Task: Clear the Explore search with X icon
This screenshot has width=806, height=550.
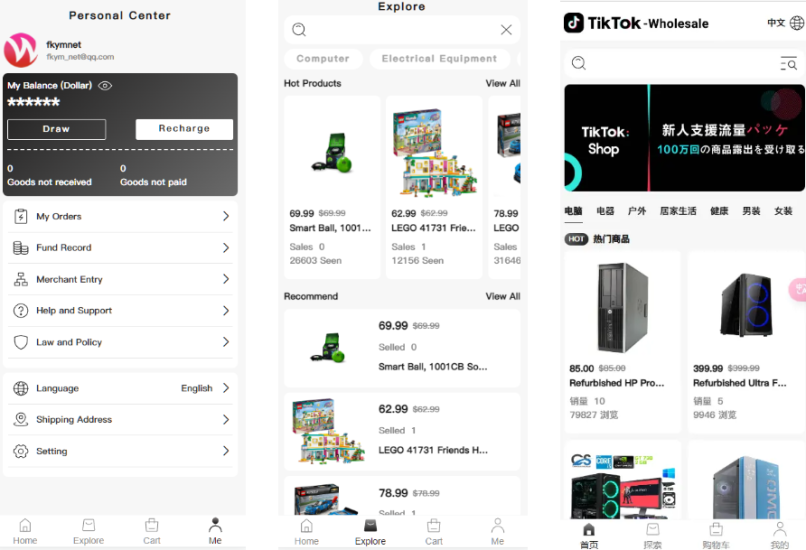Action: click(506, 30)
